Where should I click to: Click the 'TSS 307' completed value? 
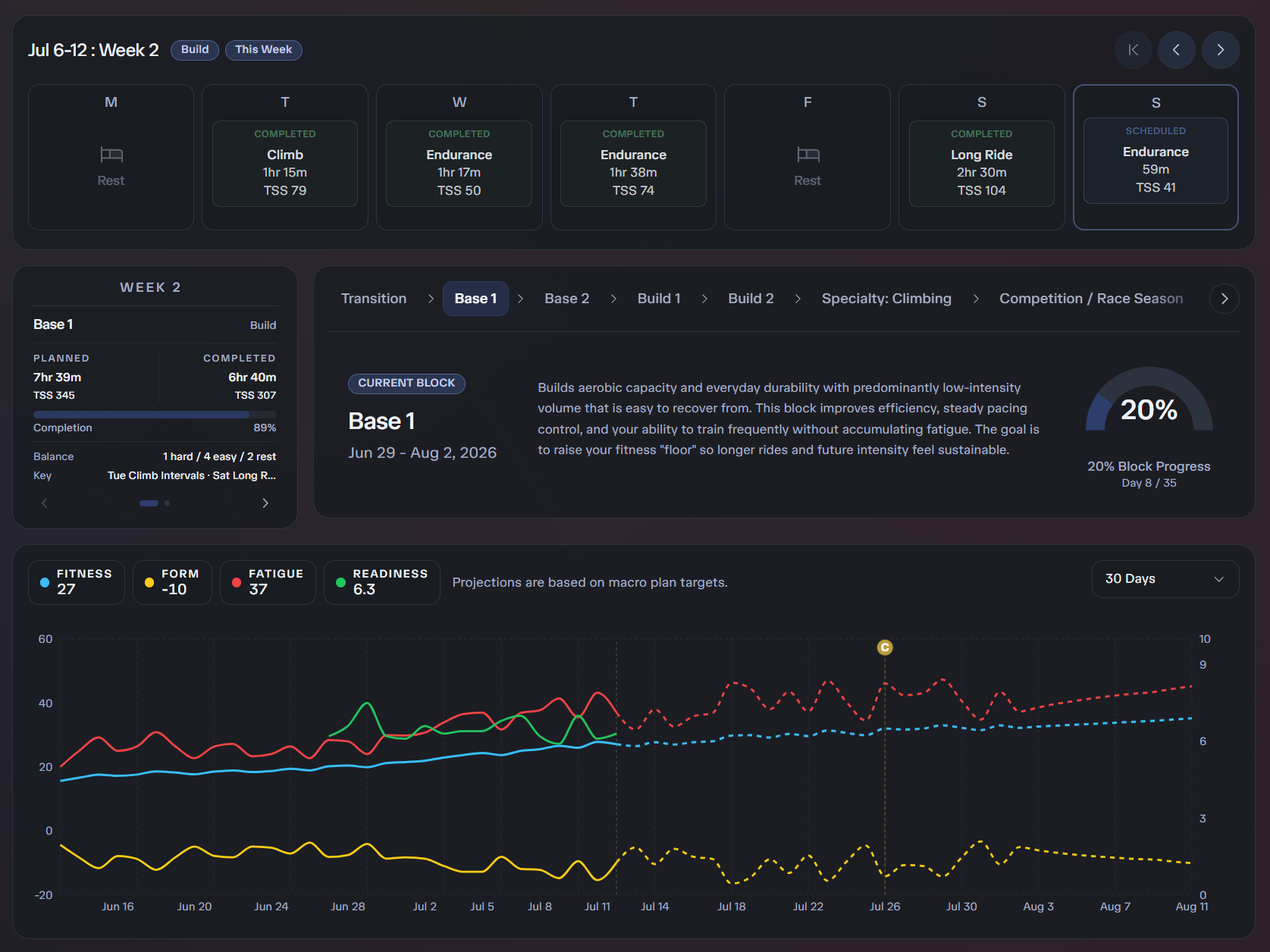point(256,396)
